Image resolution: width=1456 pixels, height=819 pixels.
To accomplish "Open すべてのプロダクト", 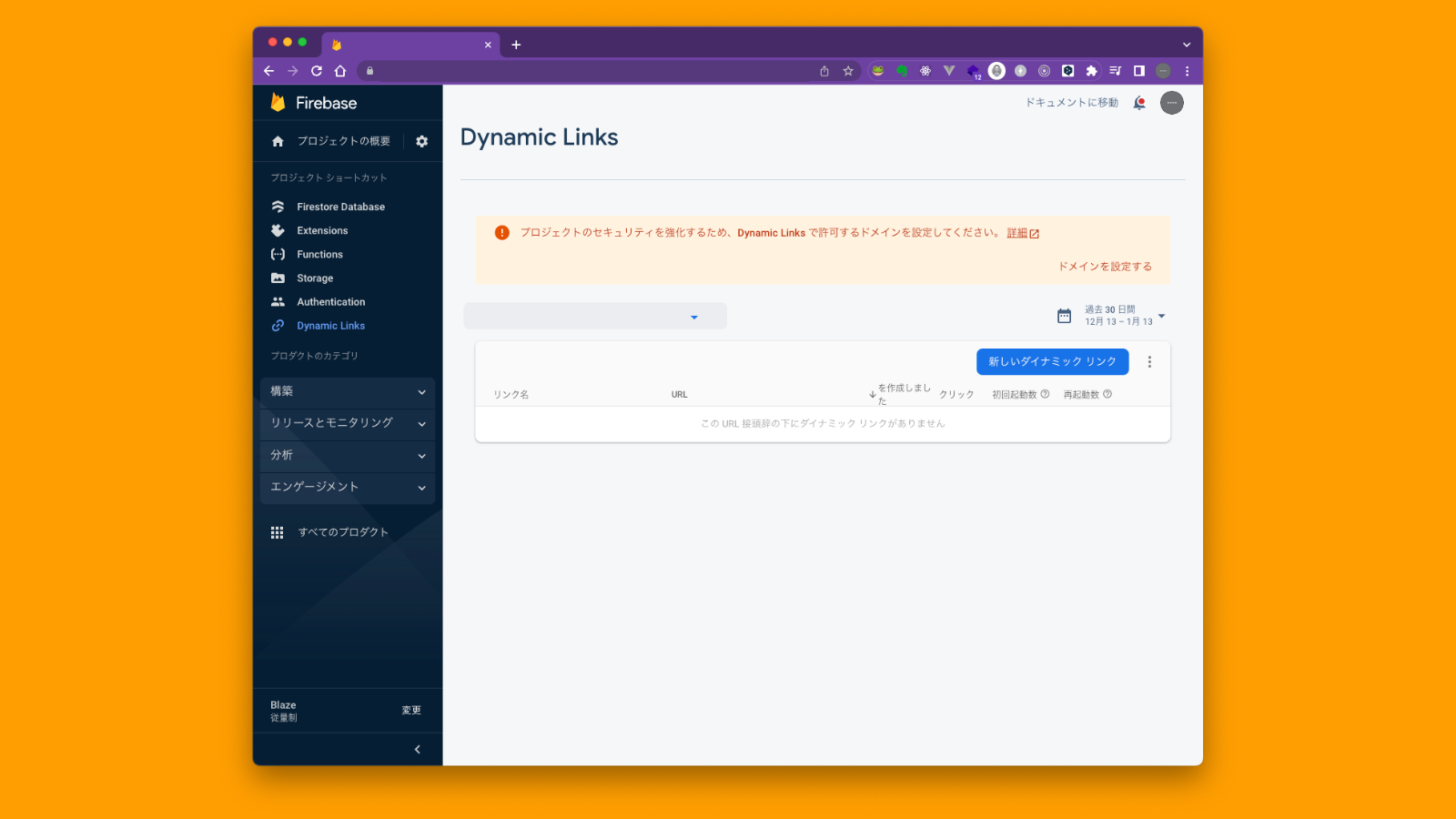I will tap(343, 532).
